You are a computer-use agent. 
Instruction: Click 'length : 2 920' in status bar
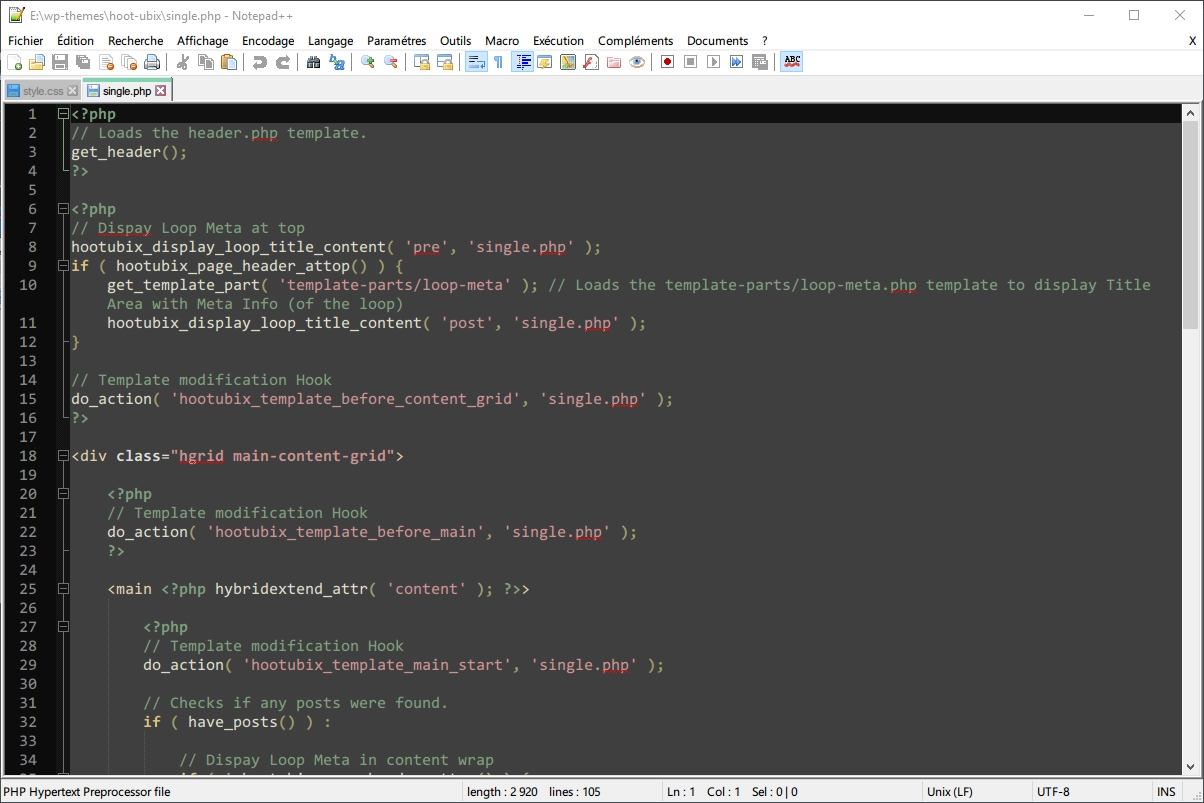[x=502, y=792]
